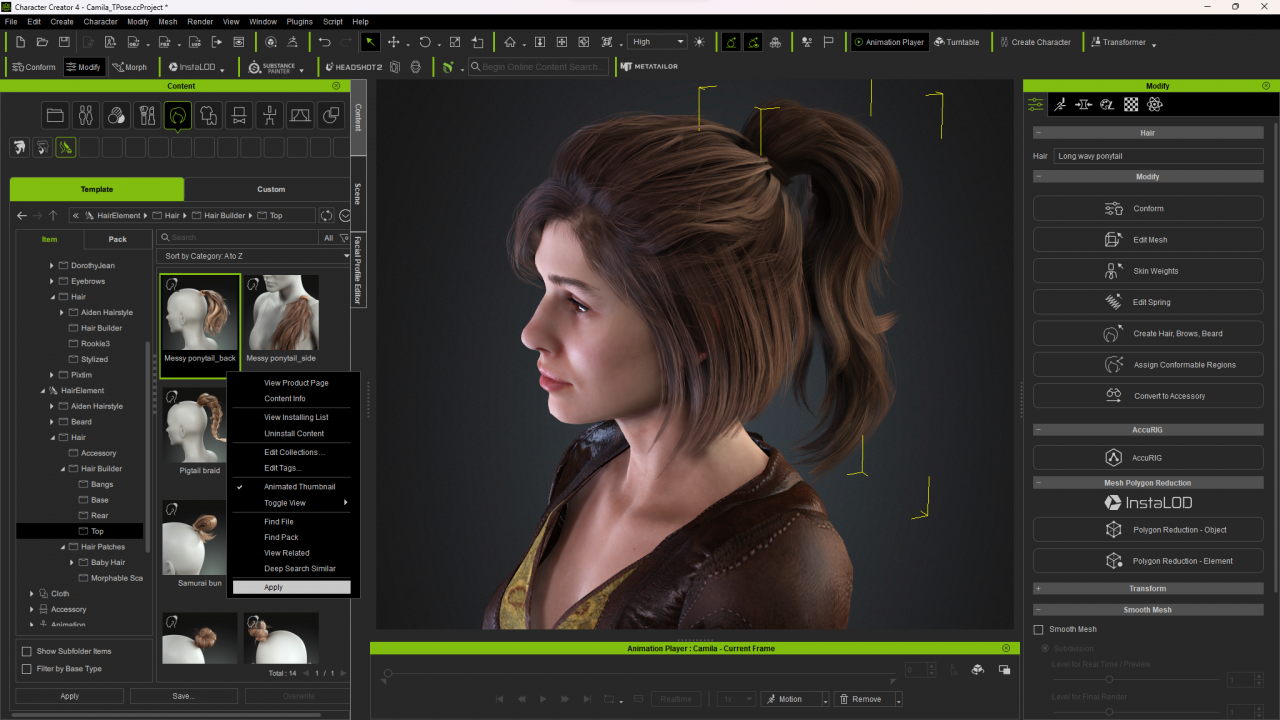Switch to the Custom content tab
This screenshot has height=720, width=1280.
tap(270, 189)
